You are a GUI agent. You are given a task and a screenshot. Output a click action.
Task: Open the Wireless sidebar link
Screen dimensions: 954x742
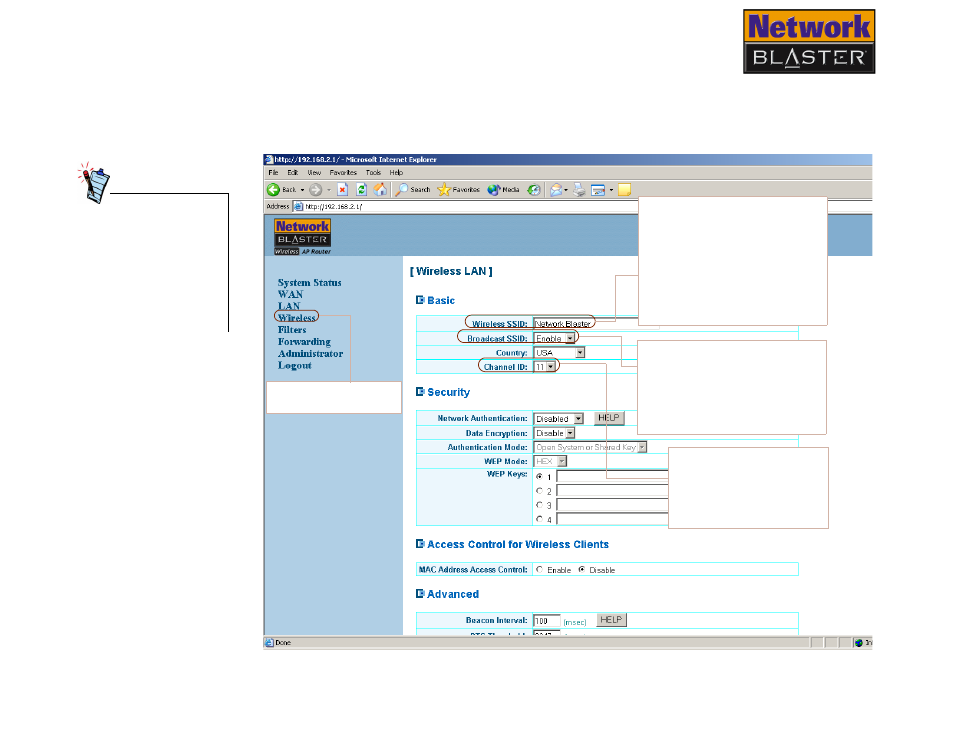[x=296, y=317]
